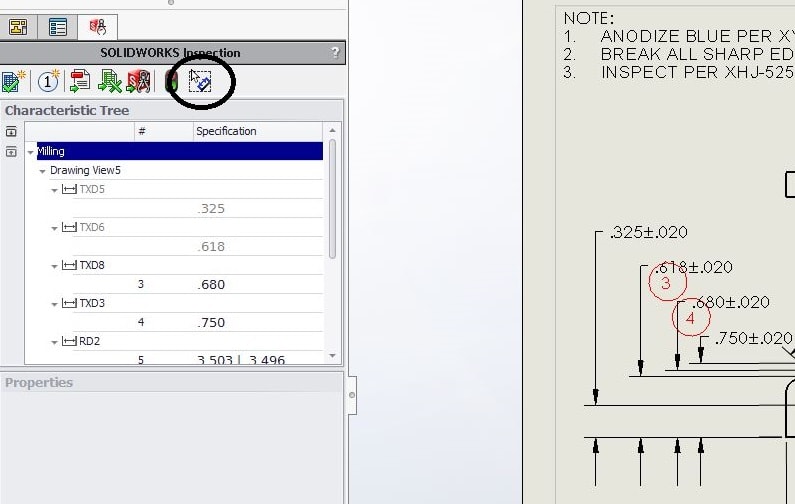This screenshot has height=504, width=795.
Task: Click the tree scrollbar down arrow
Action: click(333, 356)
